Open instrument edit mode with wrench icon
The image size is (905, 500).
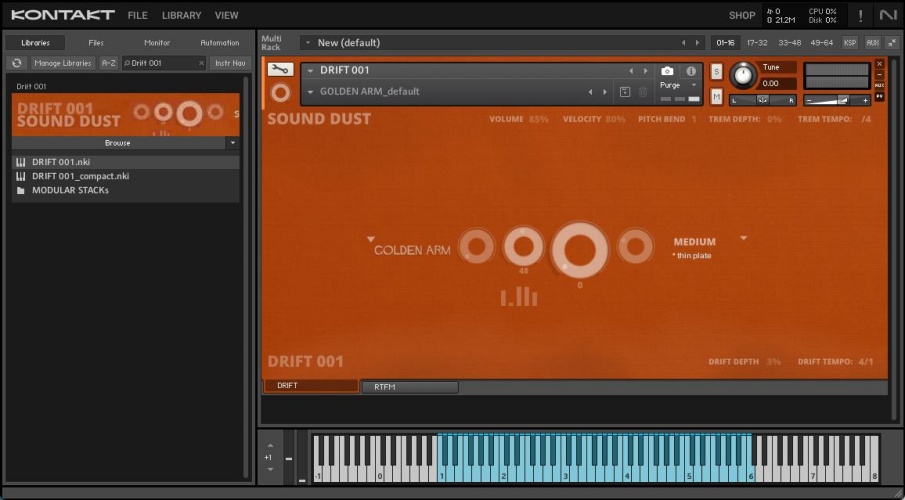[280, 70]
